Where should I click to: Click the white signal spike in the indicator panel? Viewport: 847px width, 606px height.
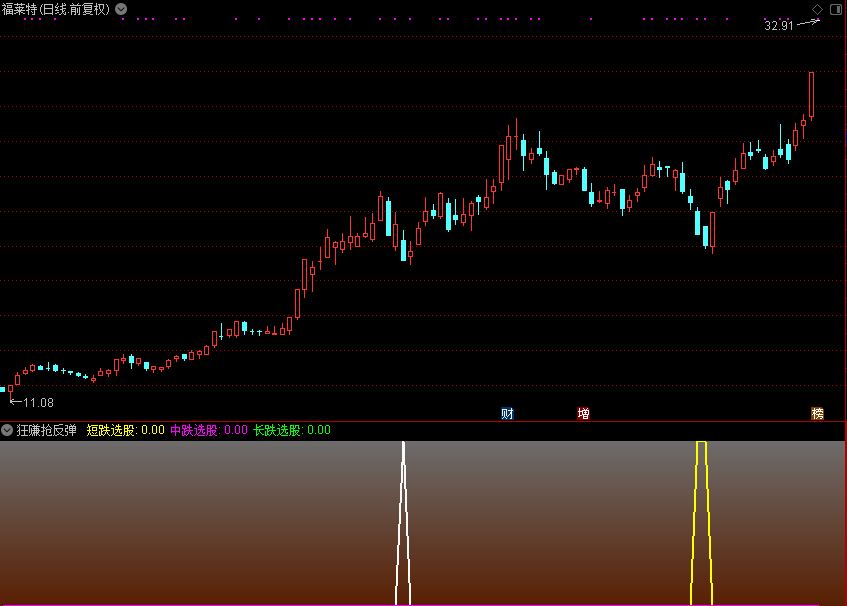403,523
